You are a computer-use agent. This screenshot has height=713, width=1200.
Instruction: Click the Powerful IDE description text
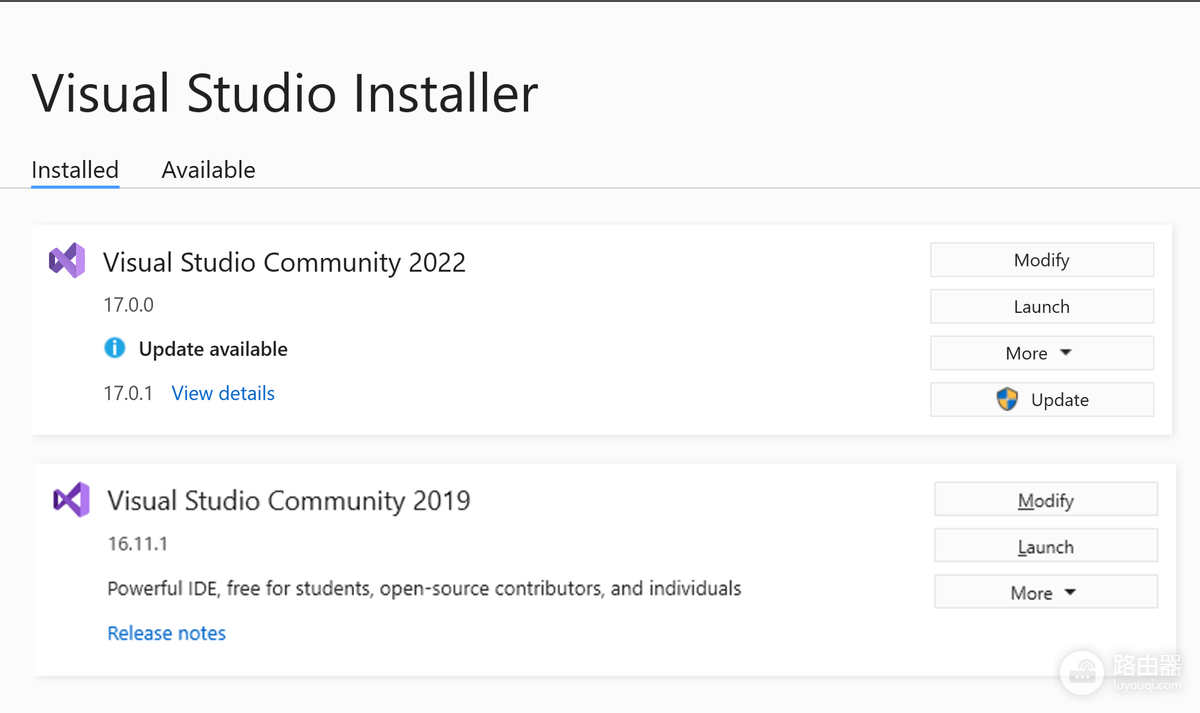pyautogui.click(x=424, y=588)
